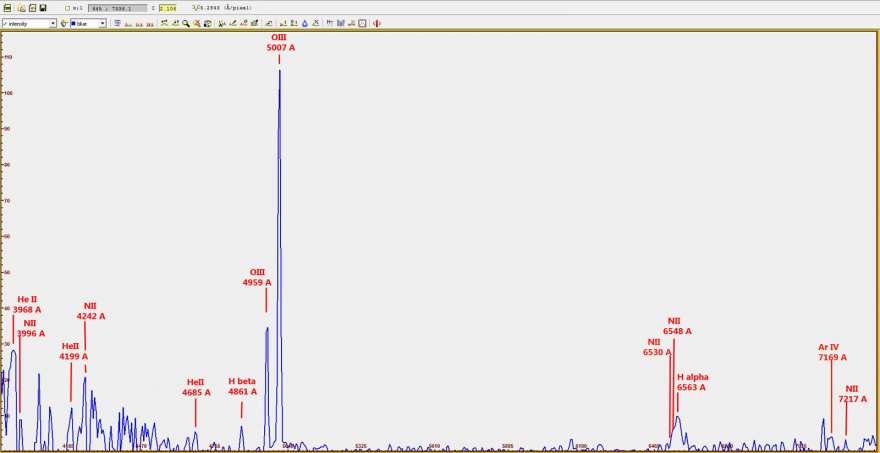Click the H beta 4861 A label
This screenshot has height=453, width=880.
(x=242, y=386)
